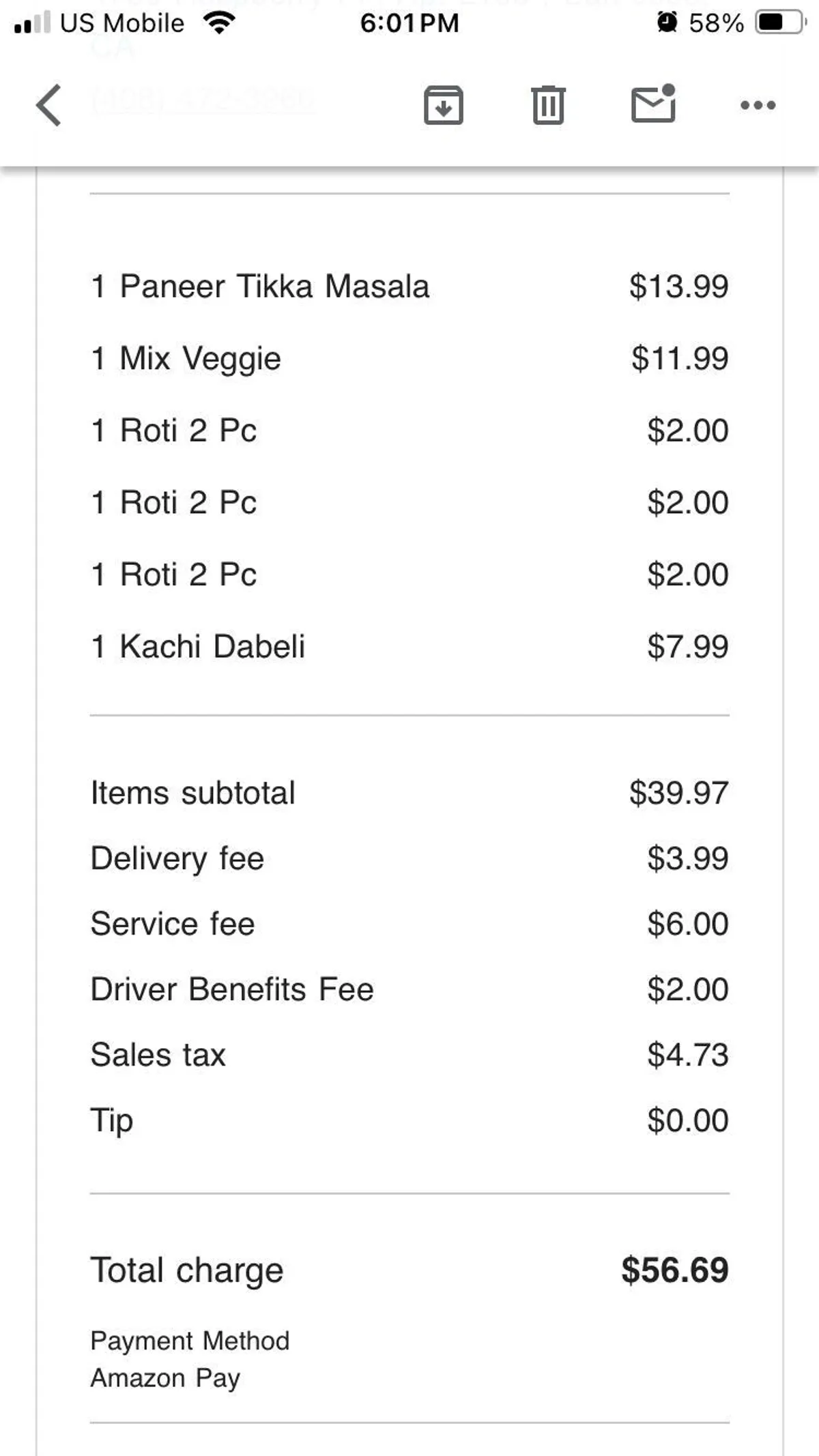Mark email as unread with envelope icon

[653, 104]
